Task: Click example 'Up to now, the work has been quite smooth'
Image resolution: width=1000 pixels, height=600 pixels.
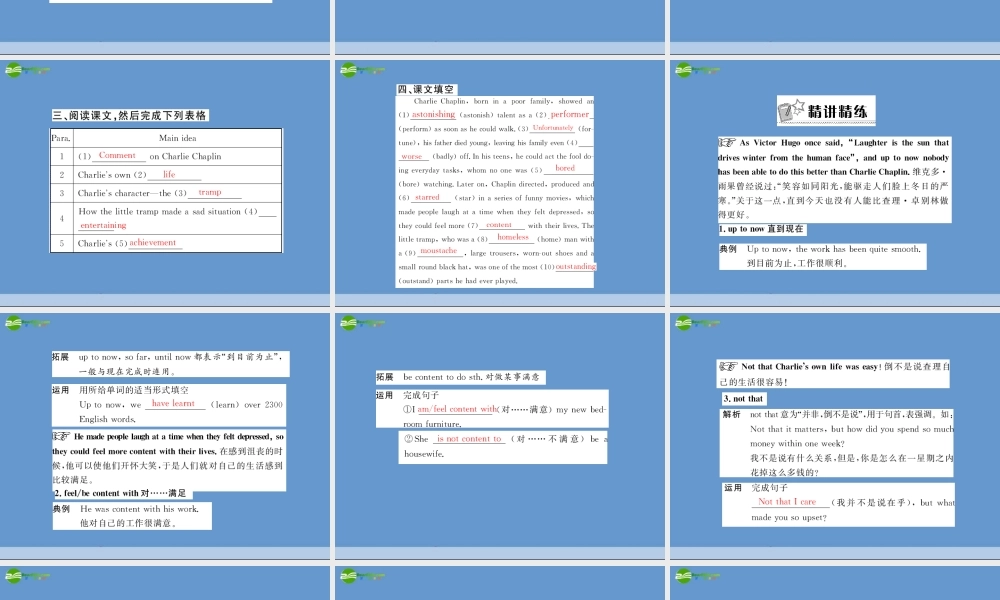Action: point(834,249)
